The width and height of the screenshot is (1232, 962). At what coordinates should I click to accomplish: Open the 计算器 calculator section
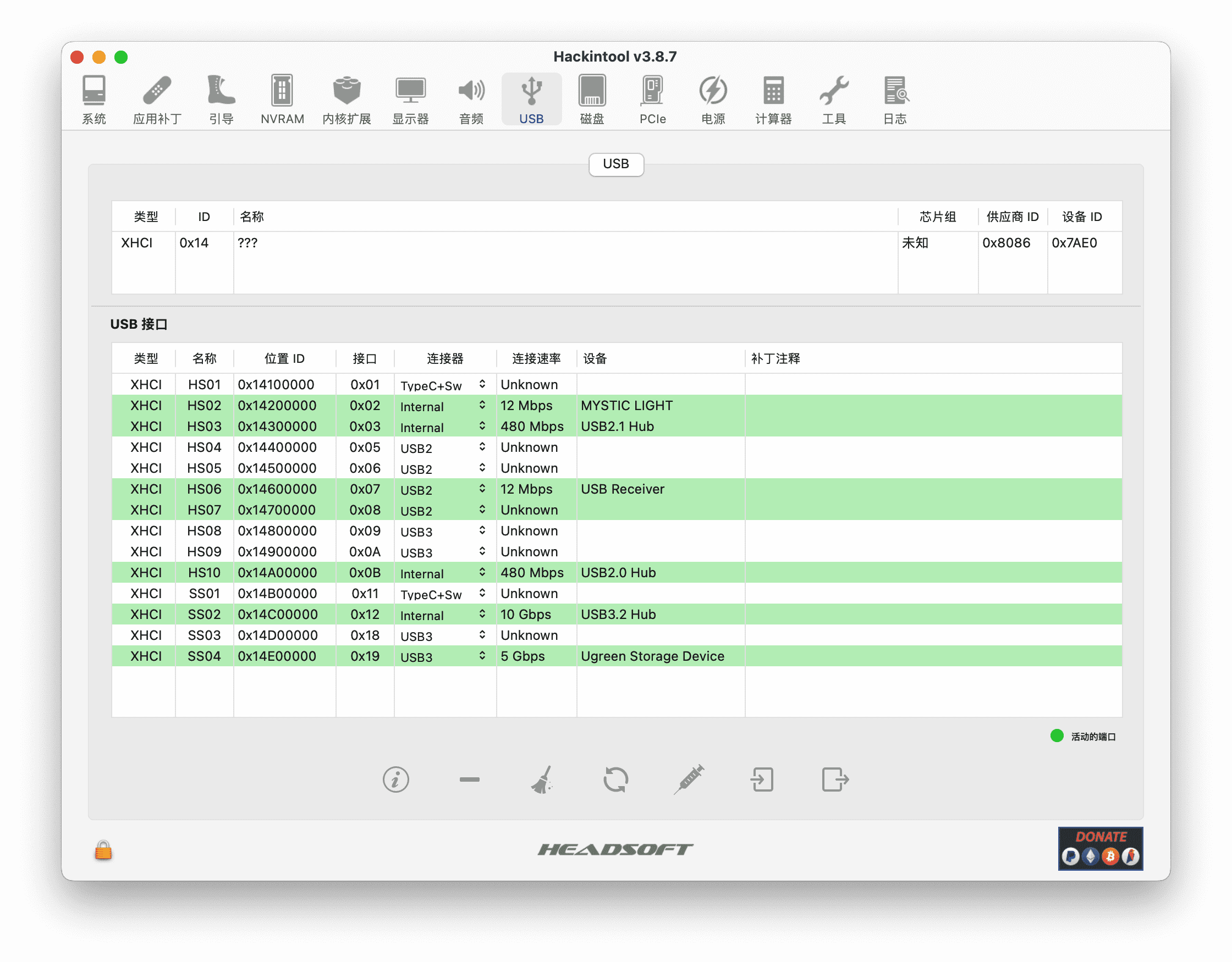click(x=773, y=99)
